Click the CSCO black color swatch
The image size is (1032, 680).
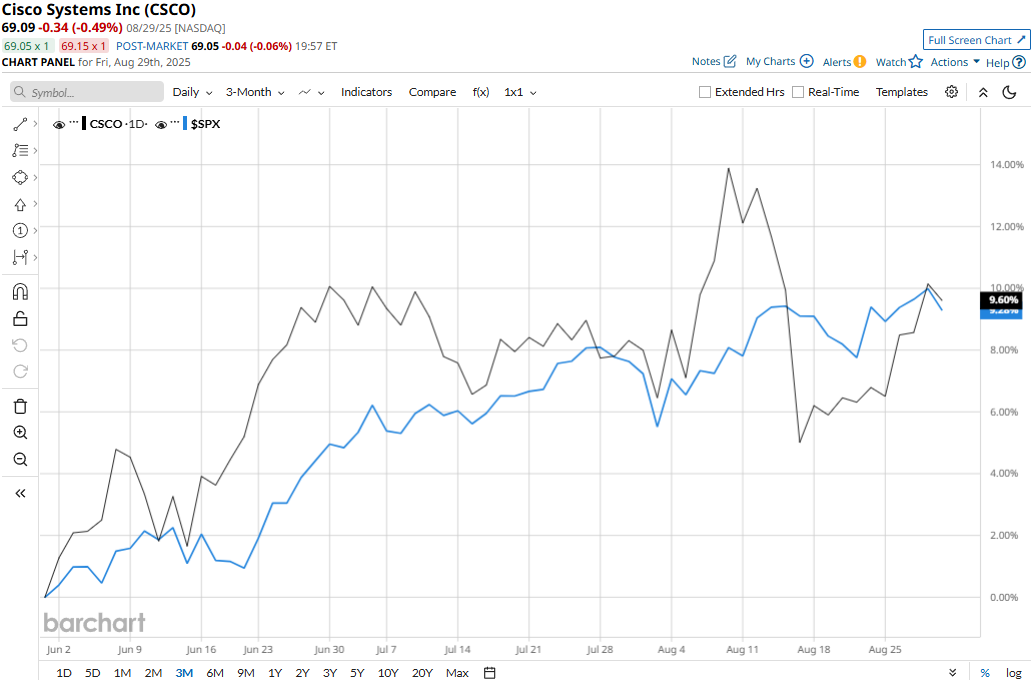pyautogui.click(x=84, y=123)
